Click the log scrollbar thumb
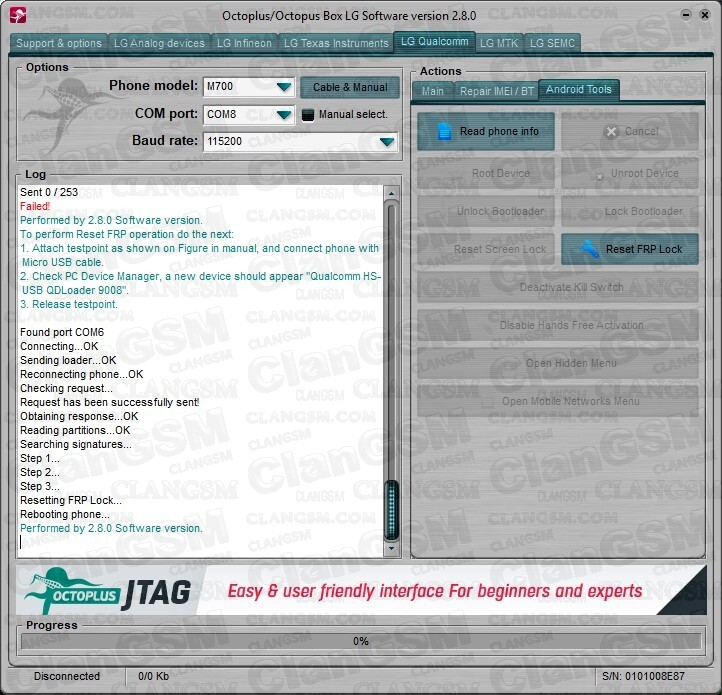The height and width of the screenshot is (695, 722). tap(391, 509)
